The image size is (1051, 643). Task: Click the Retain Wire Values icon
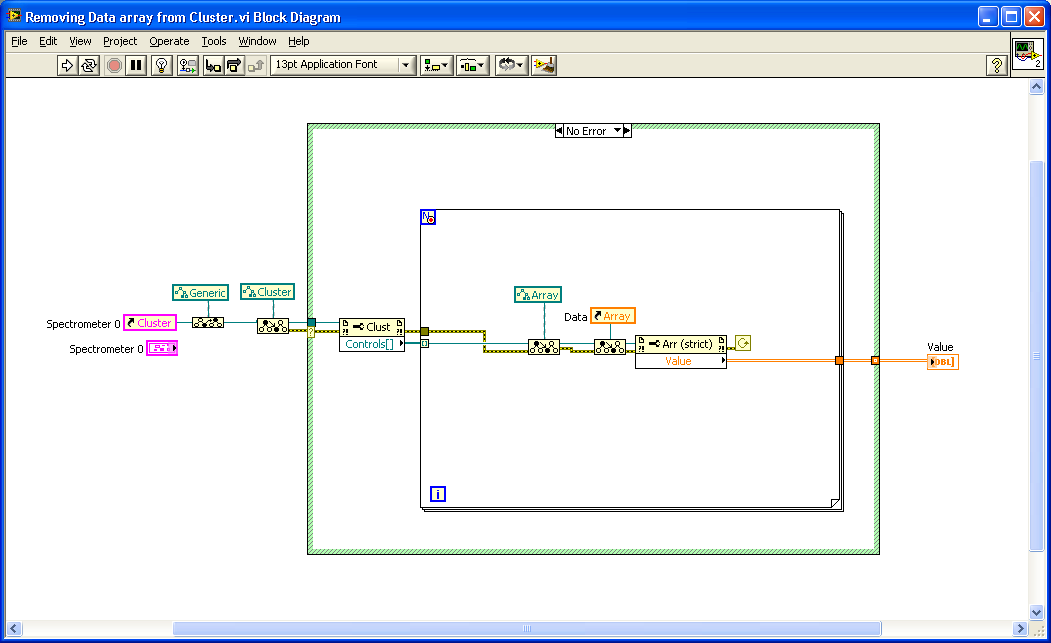click(x=187, y=65)
